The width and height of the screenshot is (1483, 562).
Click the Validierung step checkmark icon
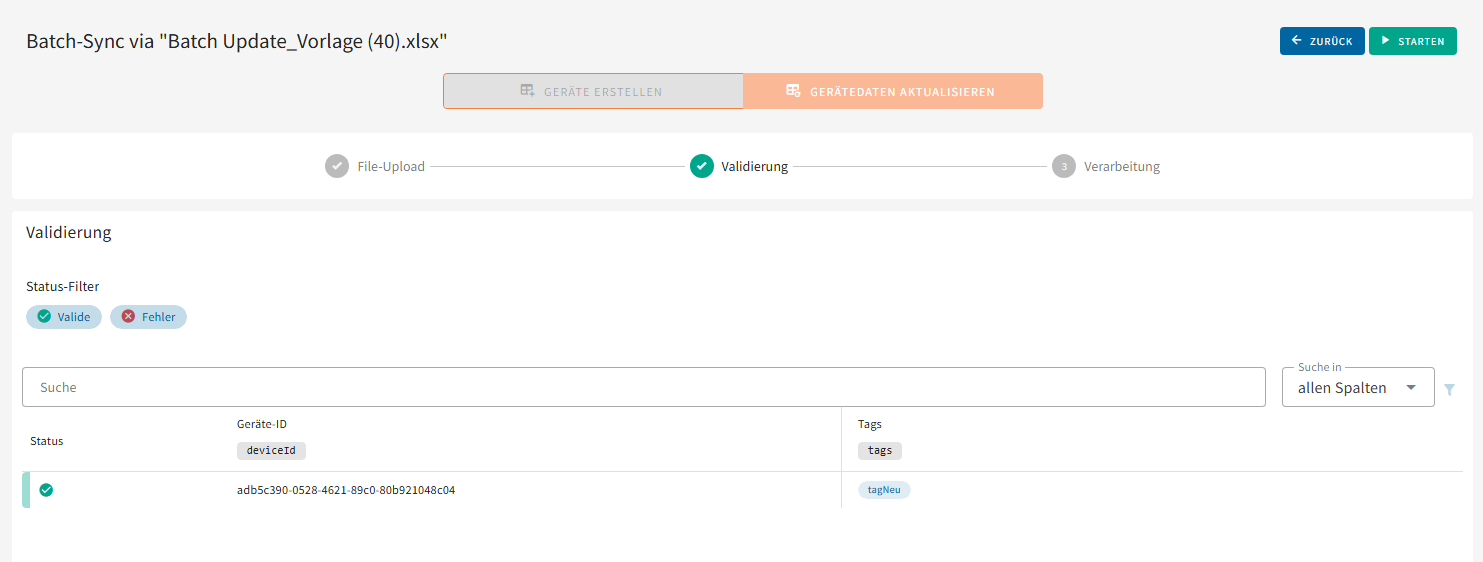(702, 166)
